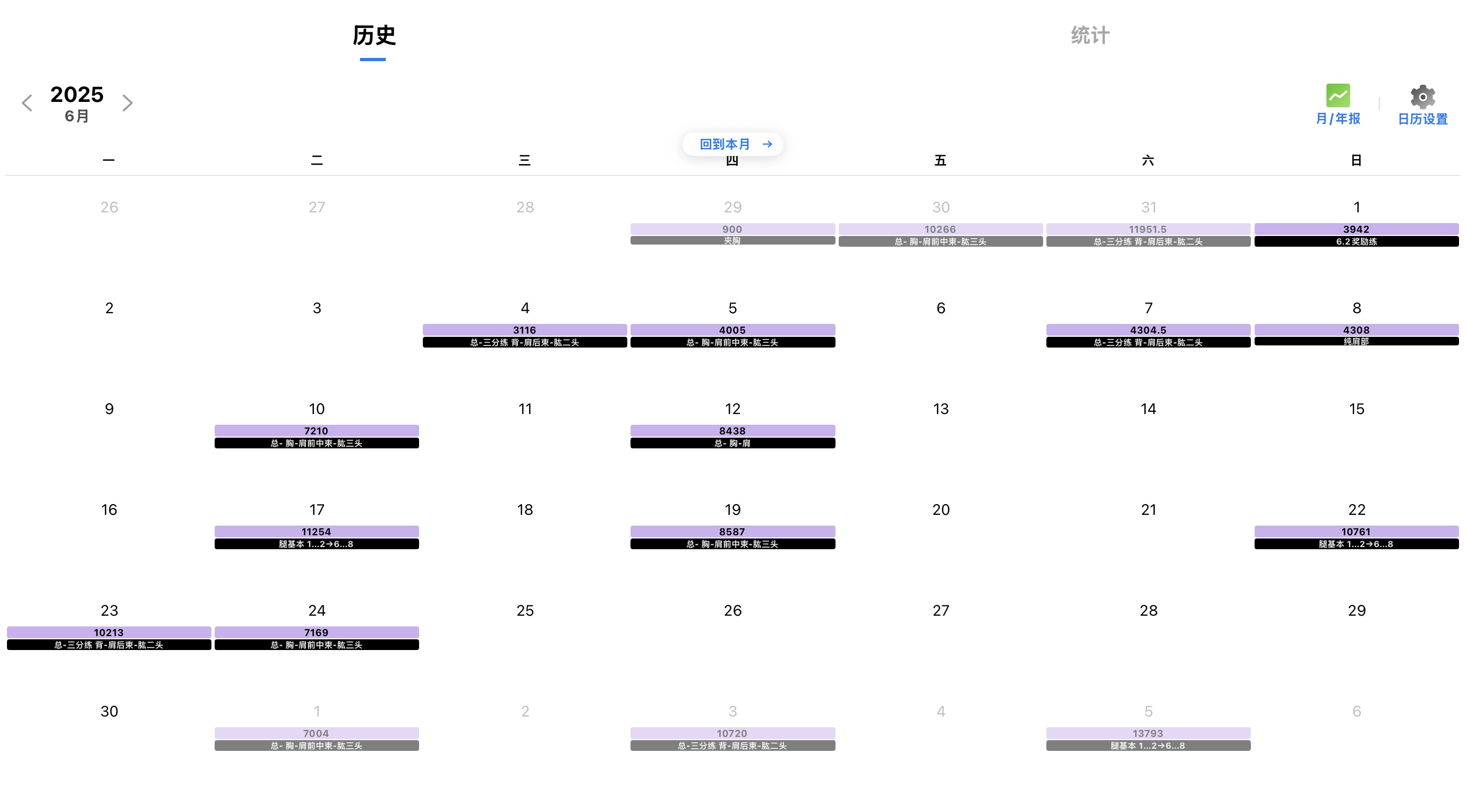Open the 900 夹胸 entry on May 29
Viewport: 1466px width, 812px height.
click(x=732, y=234)
